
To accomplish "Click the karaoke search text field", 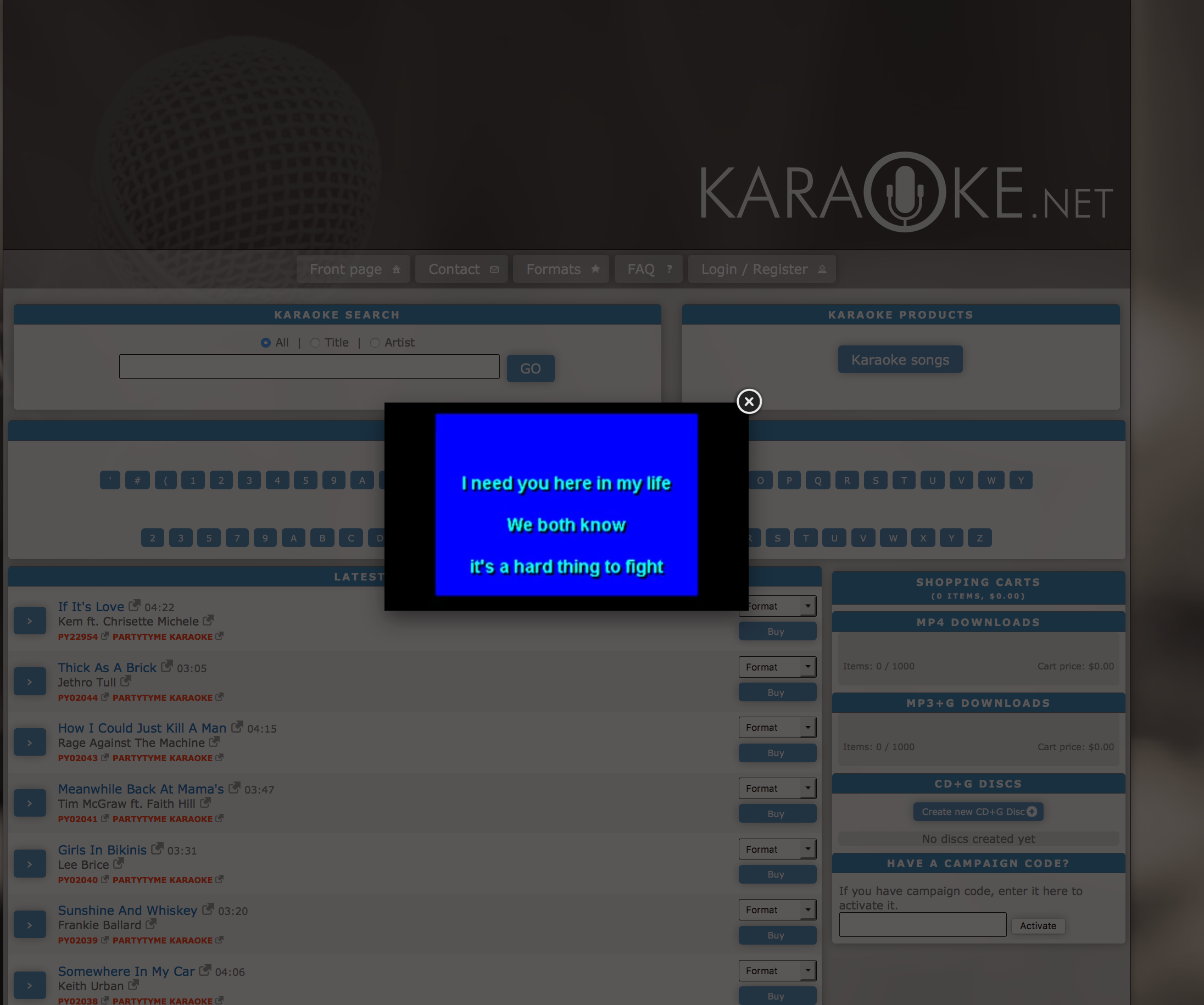I will point(309,367).
